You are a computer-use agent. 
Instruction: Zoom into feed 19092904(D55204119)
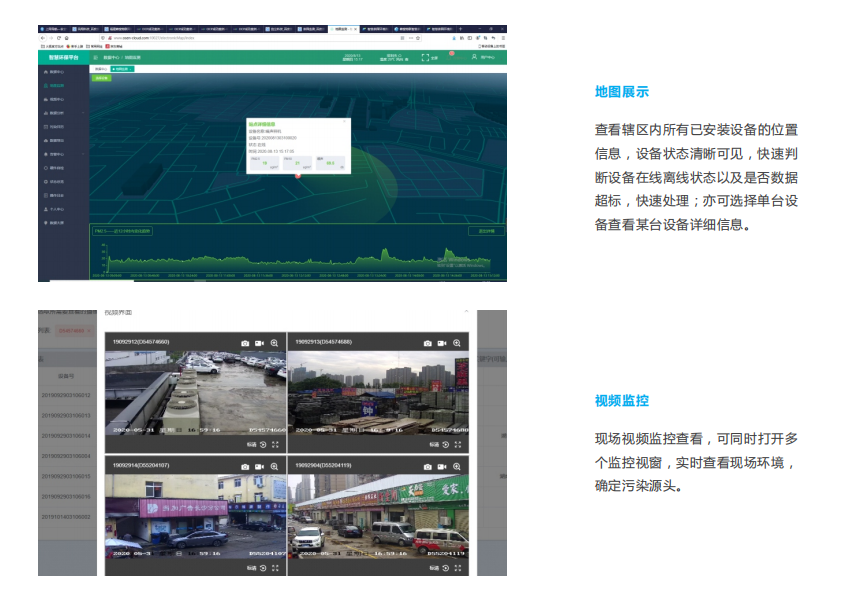click(x=457, y=467)
